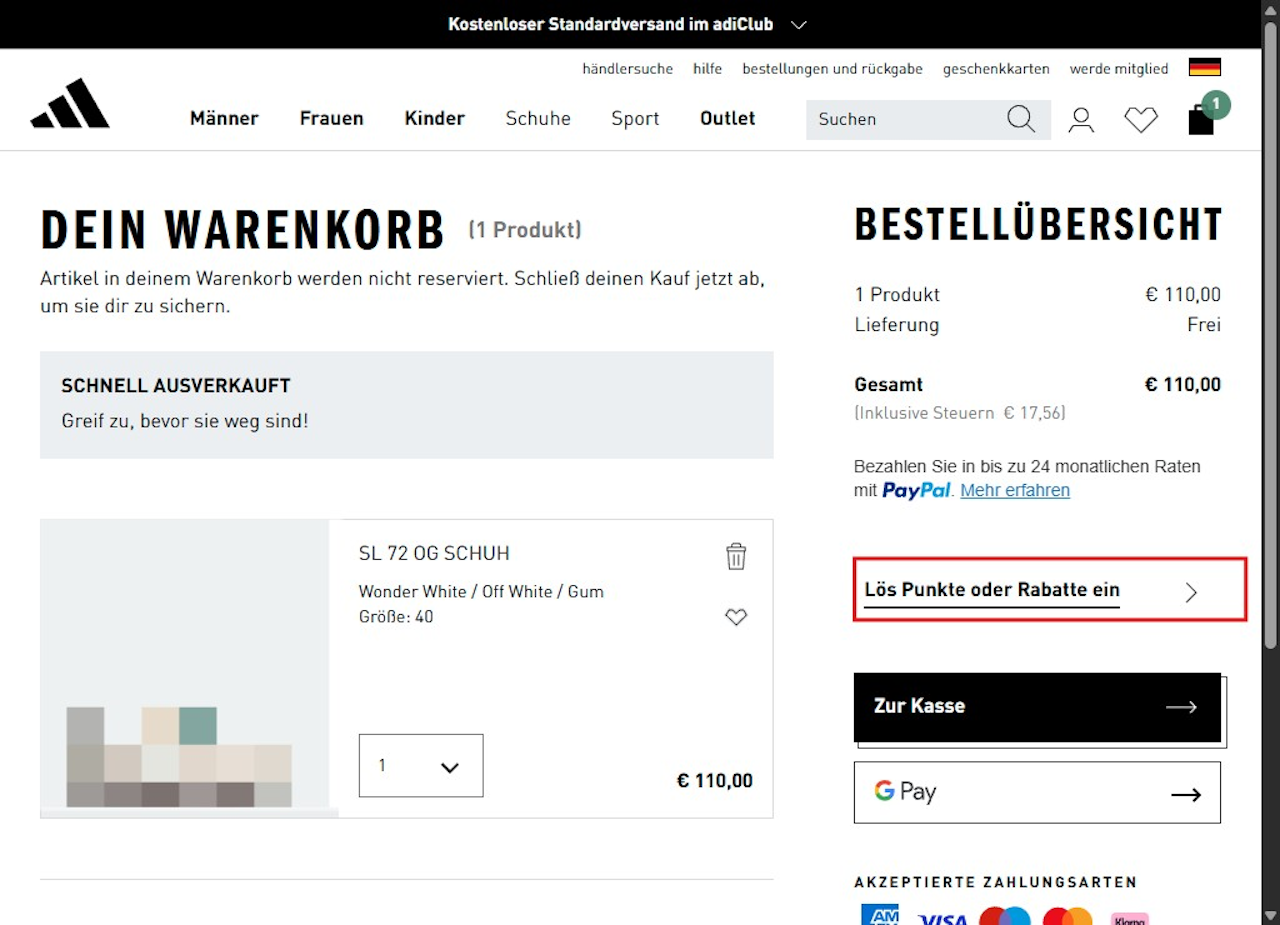
Task: Open the Schuhe menu
Action: [x=538, y=118]
